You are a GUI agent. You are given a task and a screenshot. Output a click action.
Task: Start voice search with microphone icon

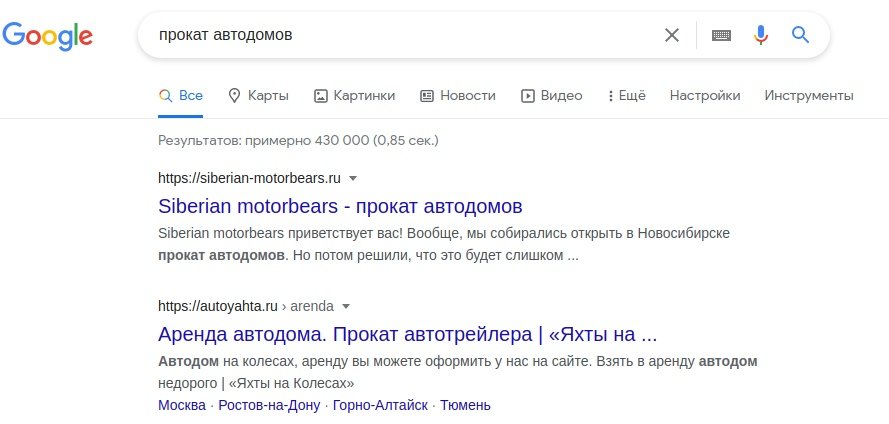pyautogui.click(x=761, y=35)
